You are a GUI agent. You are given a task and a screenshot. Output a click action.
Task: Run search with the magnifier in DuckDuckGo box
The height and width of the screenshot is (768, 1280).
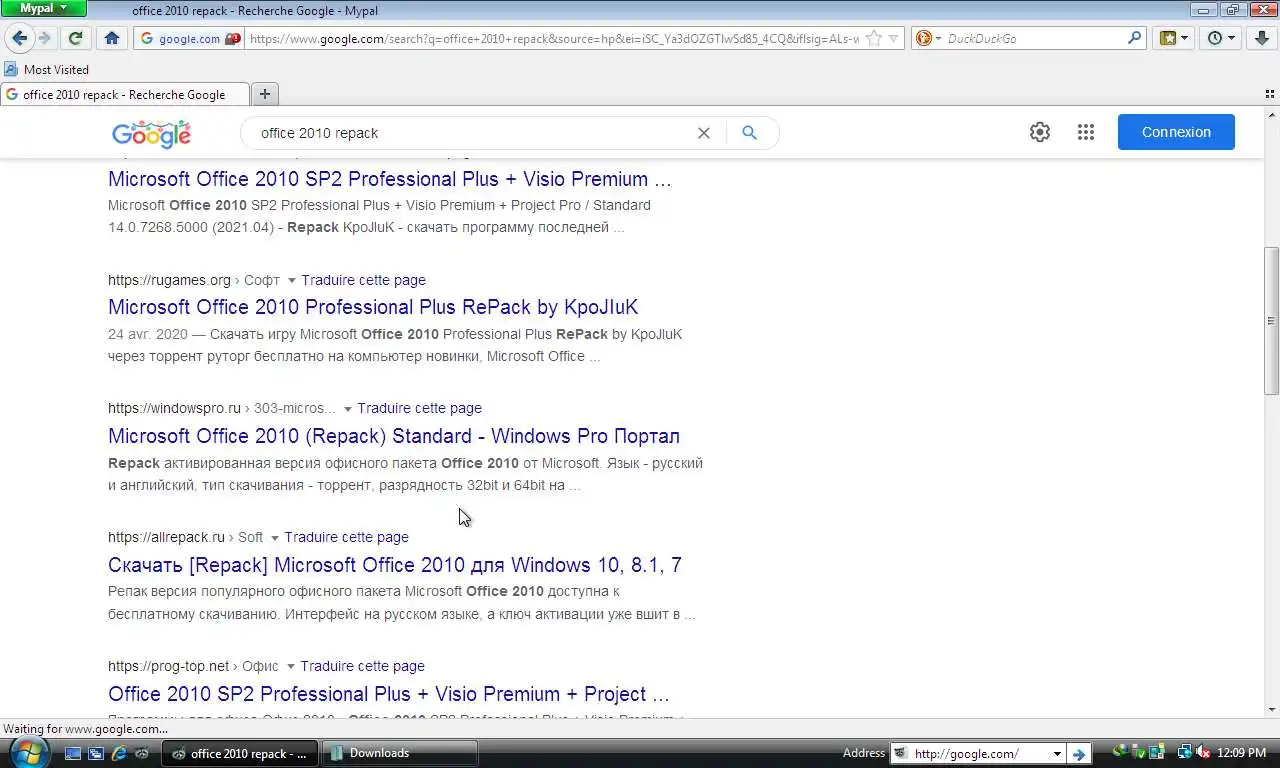[1134, 38]
